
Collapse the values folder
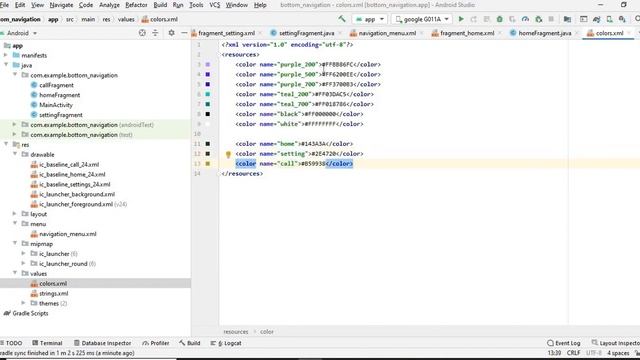pos(15,273)
